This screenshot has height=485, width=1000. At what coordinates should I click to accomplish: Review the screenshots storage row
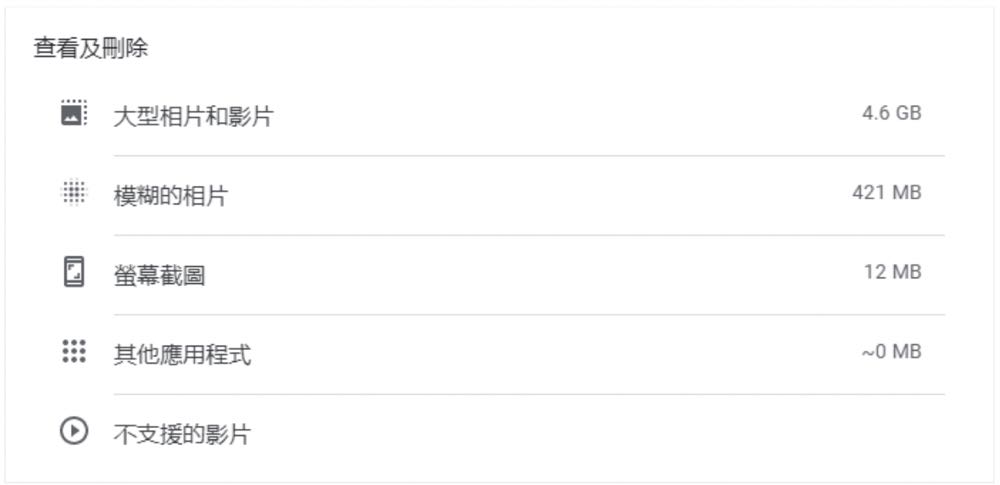(x=500, y=274)
